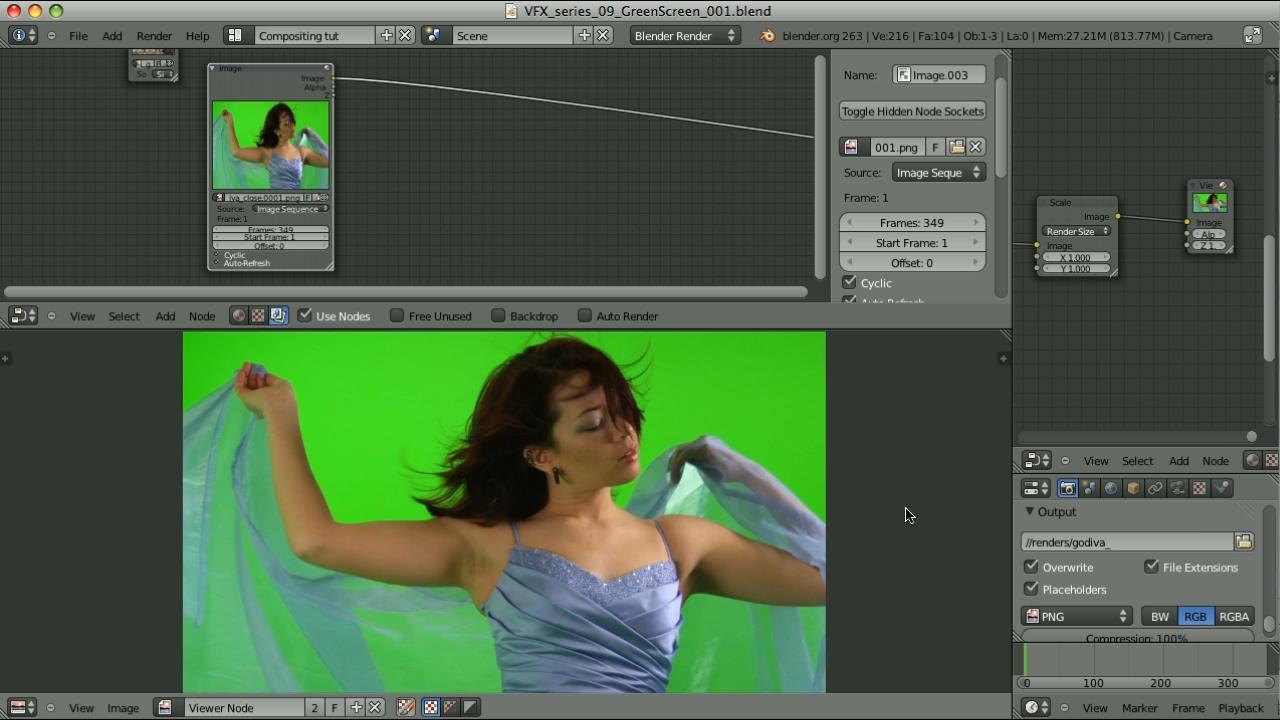Enable the Auto Render checkbox
Screen dimensions: 1280x720
pyautogui.click(x=585, y=315)
